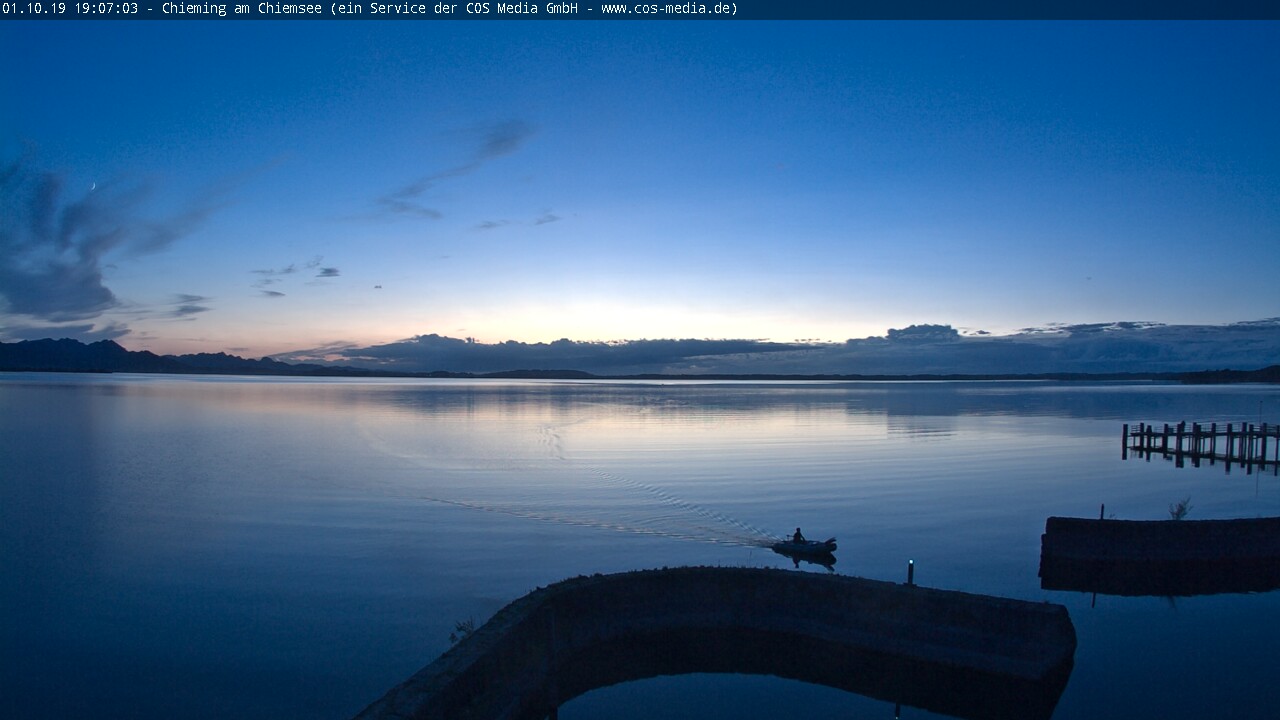This screenshot has width=1280, height=720.
Task: Click the crescent moon in the sky
Action: coord(93,186)
